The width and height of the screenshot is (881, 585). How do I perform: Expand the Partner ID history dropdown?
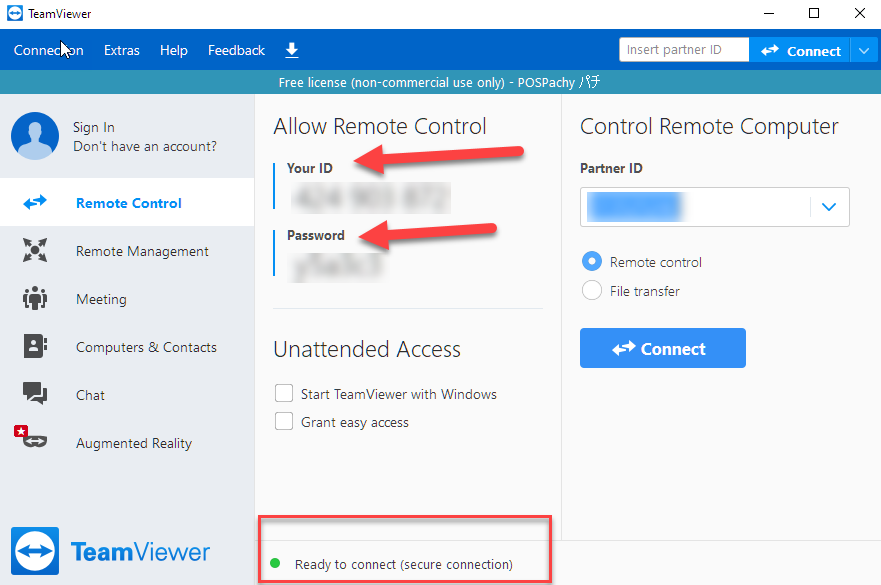pyautogui.click(x=829, y=207)
